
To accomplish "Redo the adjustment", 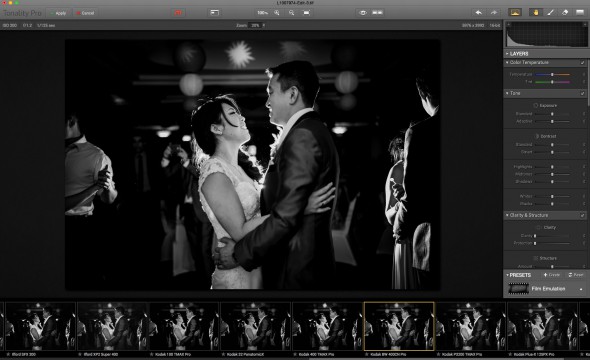I will pos(494,13).
